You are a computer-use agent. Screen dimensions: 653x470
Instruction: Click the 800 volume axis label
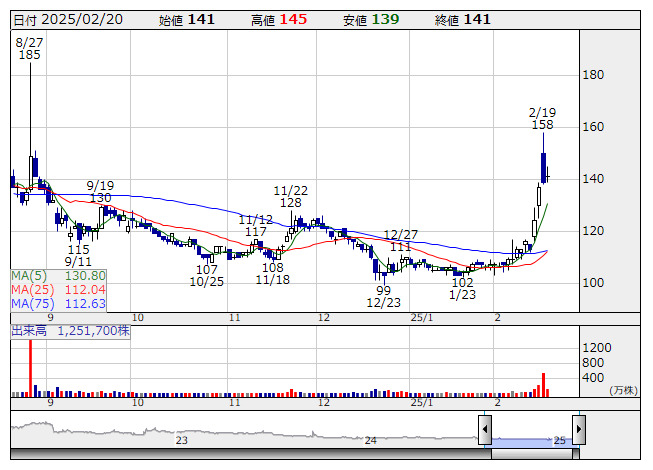[x=593, y=363]
